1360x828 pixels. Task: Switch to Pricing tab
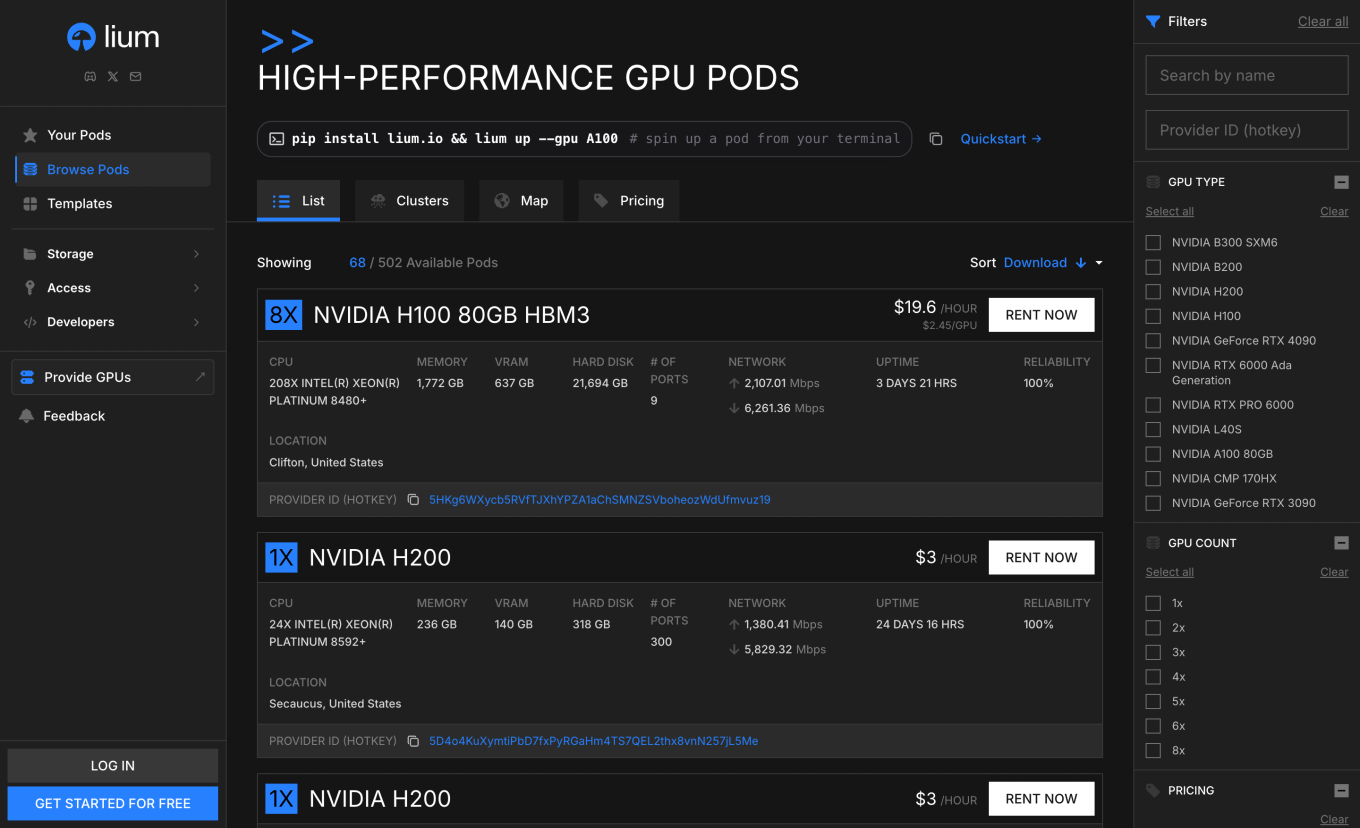629,201
